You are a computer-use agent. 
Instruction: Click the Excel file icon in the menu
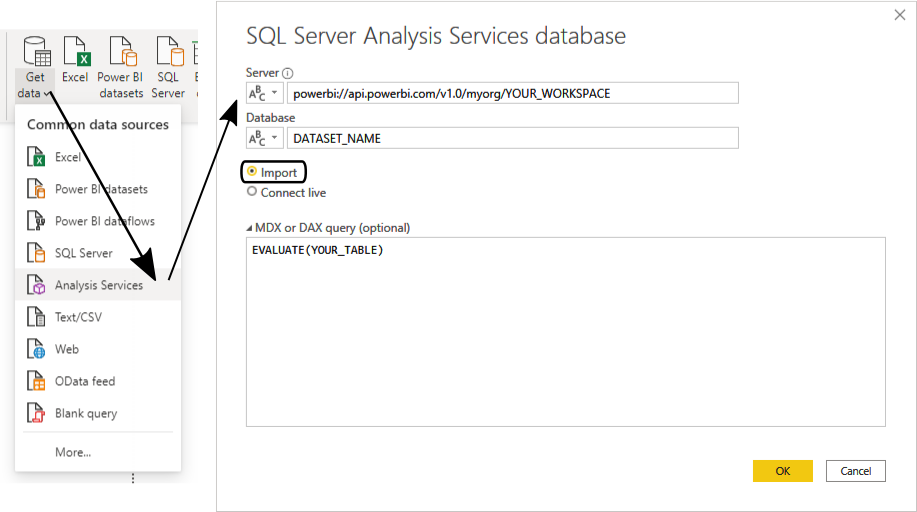pyautogui.click(x=36, y=157)
